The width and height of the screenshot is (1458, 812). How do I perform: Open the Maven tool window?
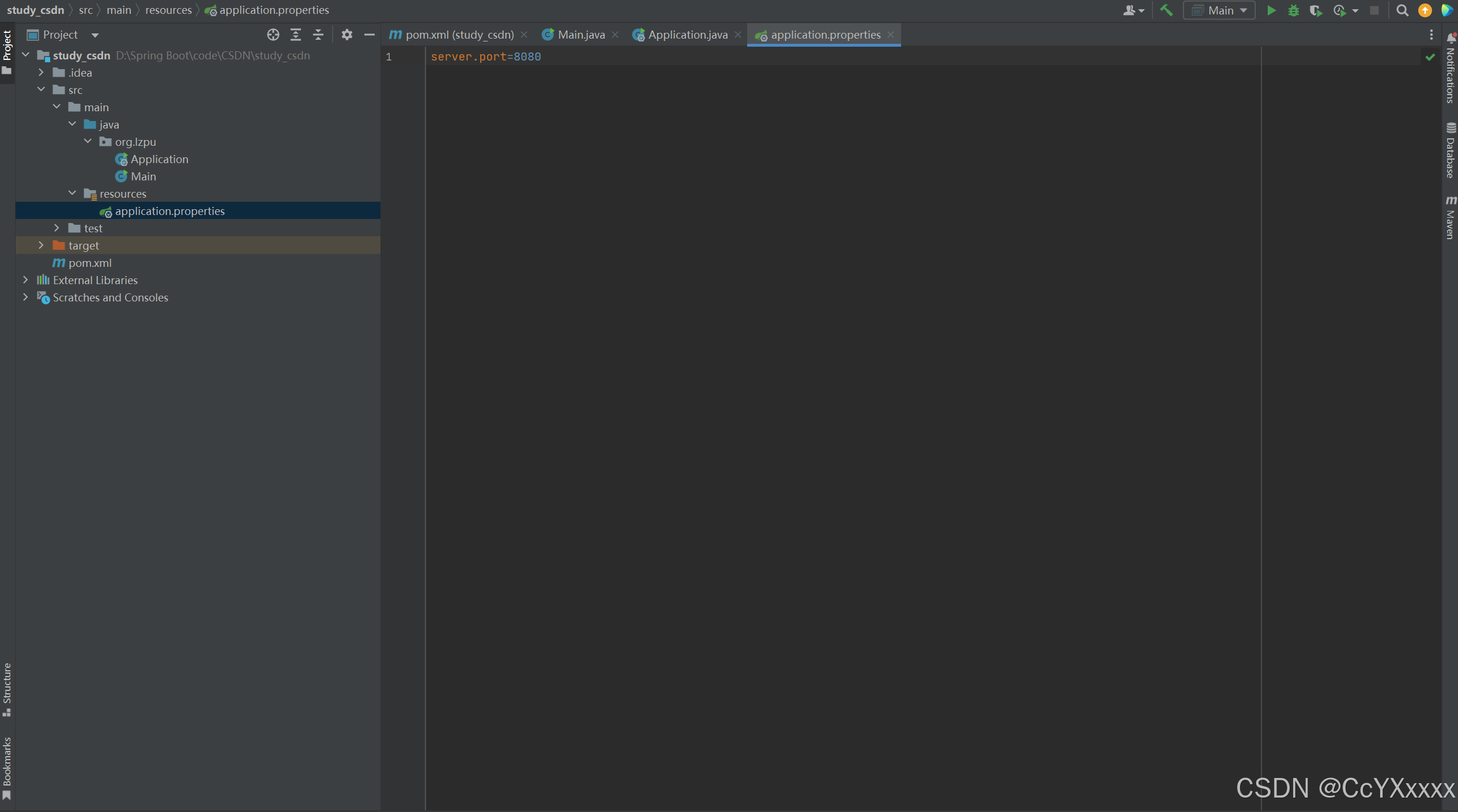click(x=1450, y=217)
